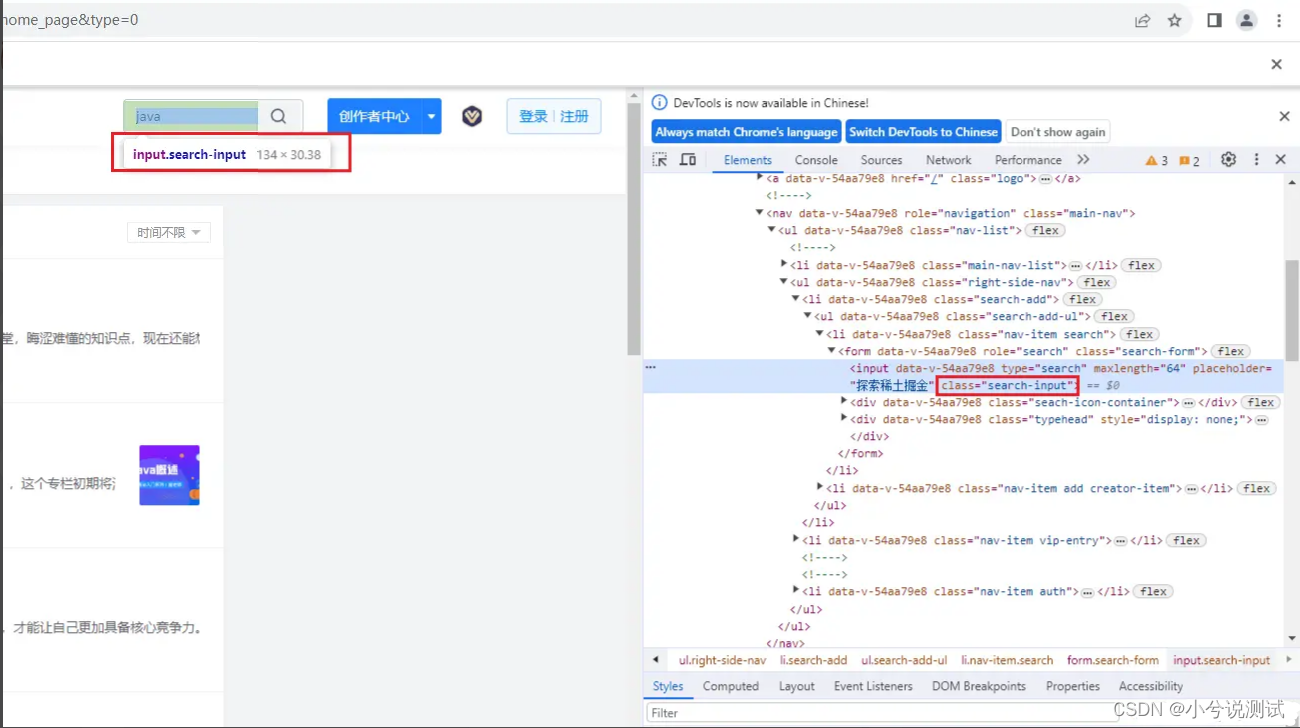Click the magnifier icon next to java search
The width and height of the screenshot is (1300, 728).
(278, 116)
